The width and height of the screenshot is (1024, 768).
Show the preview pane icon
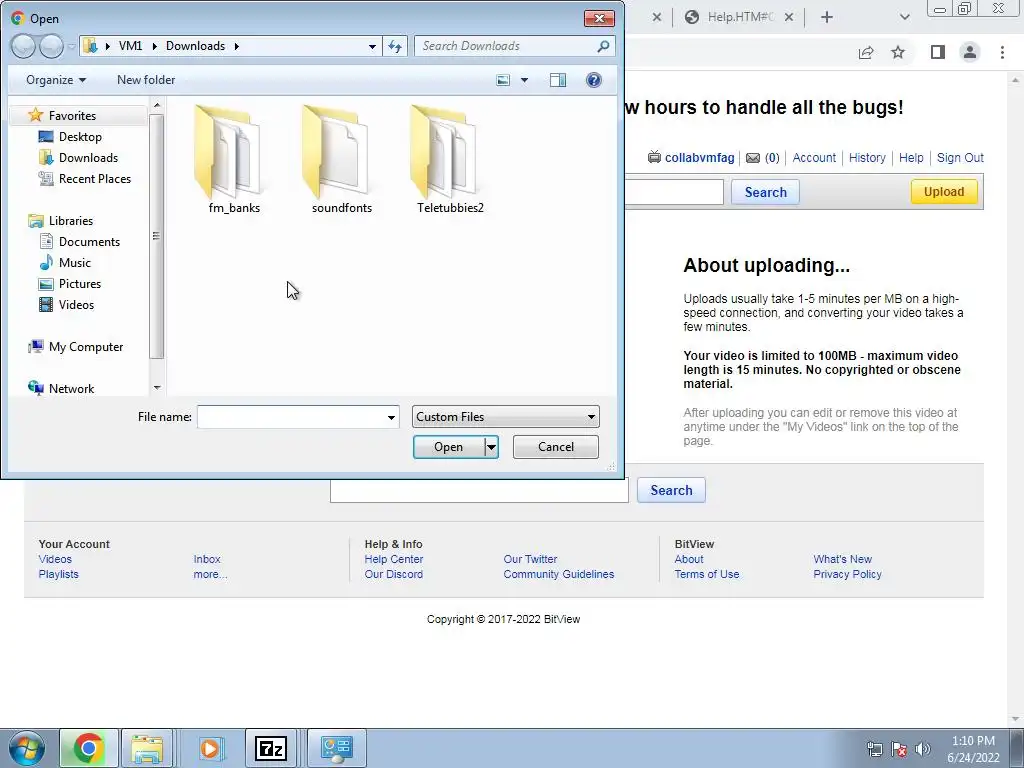coord(558,80)
